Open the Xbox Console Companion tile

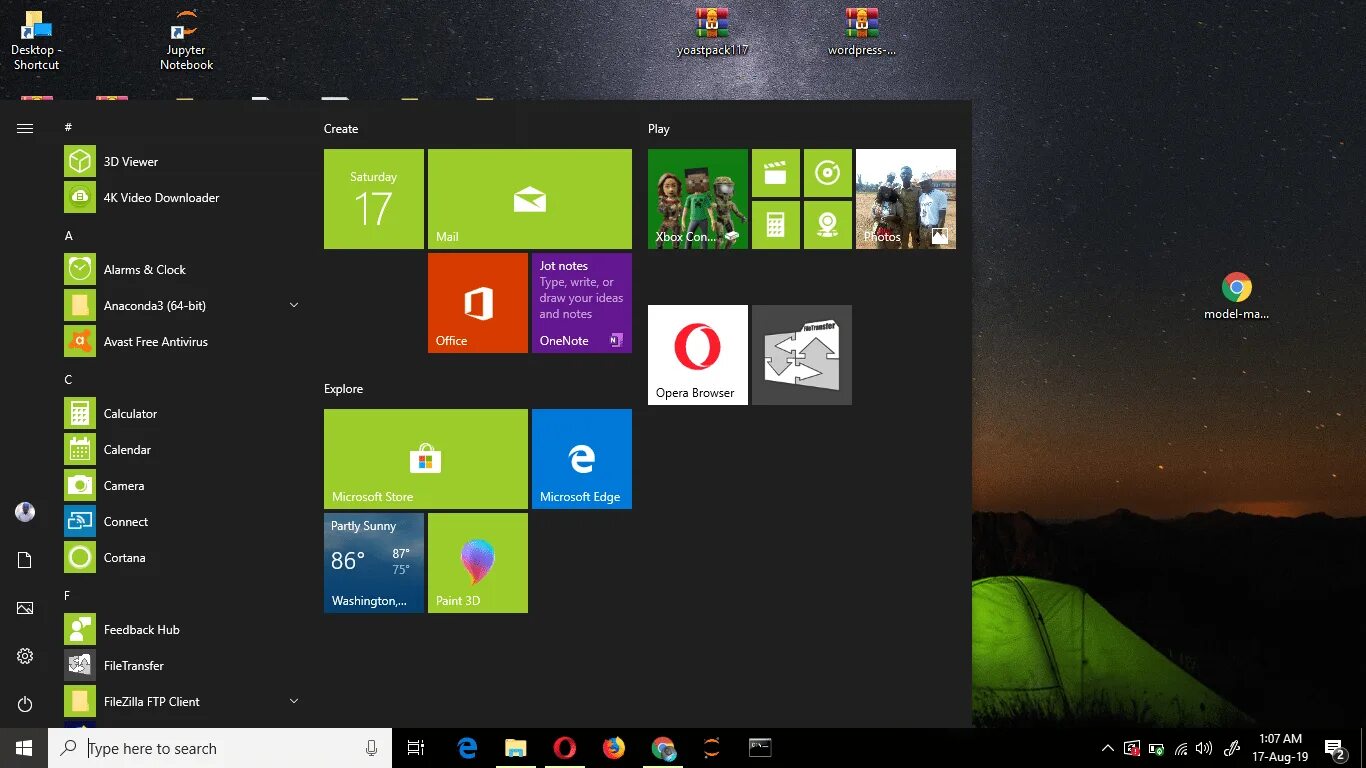pyautogui.click(x=698, y=199)
